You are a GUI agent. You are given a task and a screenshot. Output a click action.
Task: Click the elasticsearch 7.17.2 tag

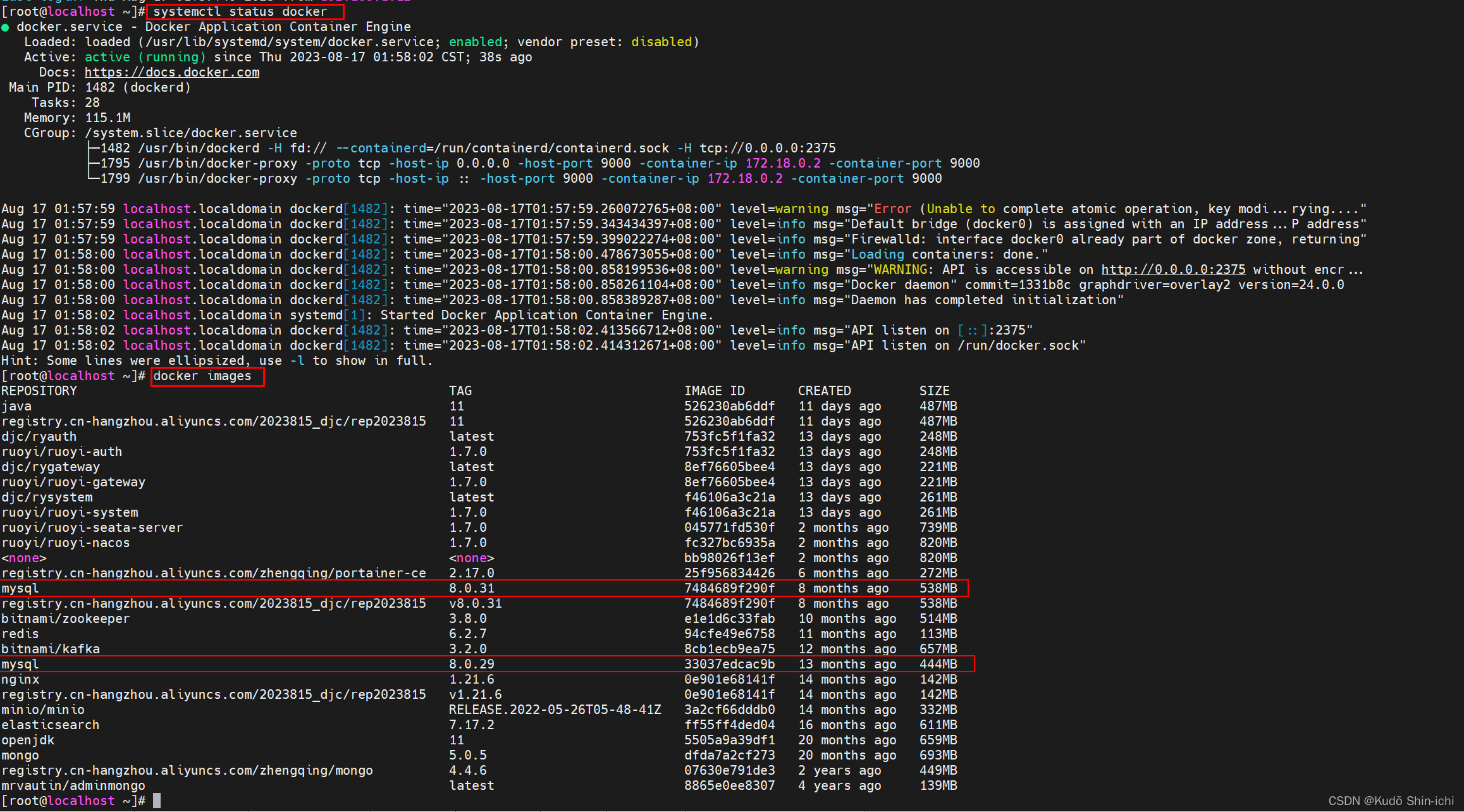coord(472,725)
